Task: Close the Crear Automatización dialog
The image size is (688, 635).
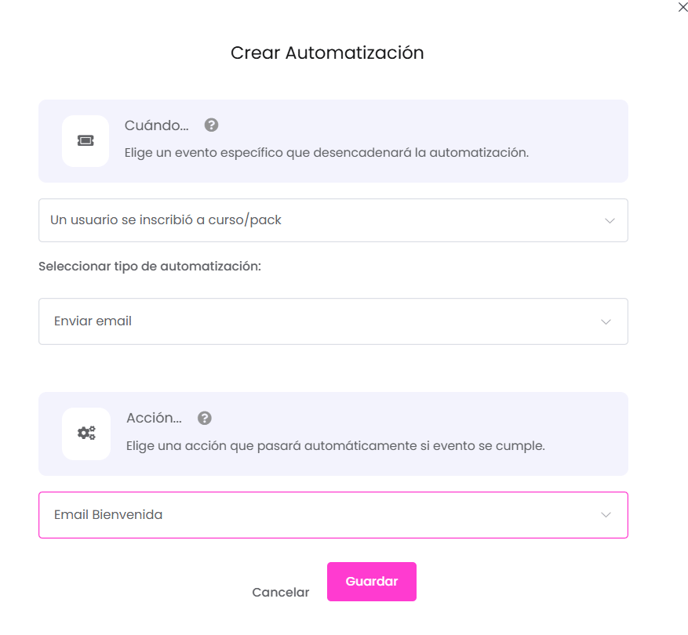Action: click(x=683, y=7)
